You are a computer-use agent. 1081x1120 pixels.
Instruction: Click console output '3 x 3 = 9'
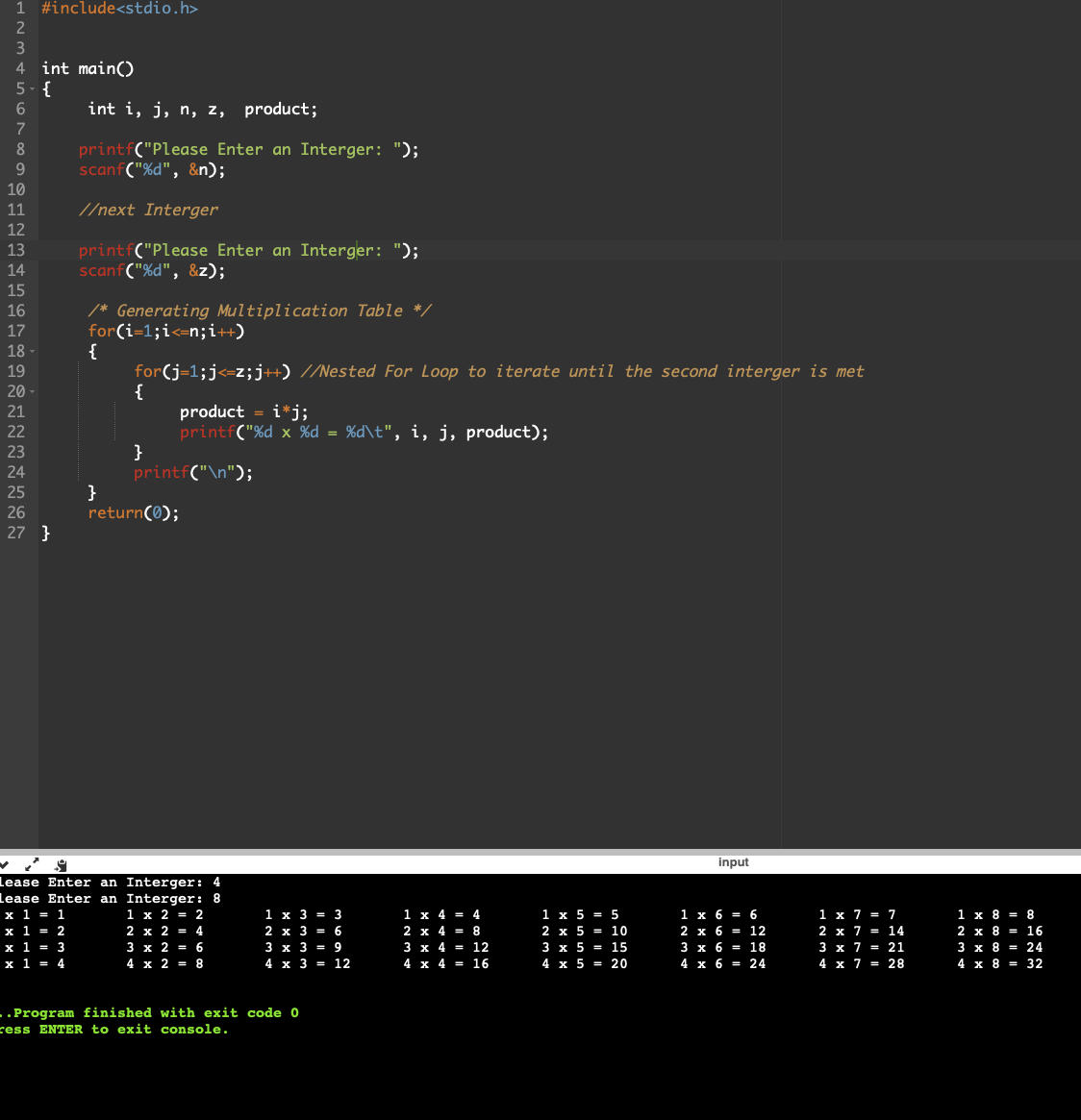click(x=303, y=948)
